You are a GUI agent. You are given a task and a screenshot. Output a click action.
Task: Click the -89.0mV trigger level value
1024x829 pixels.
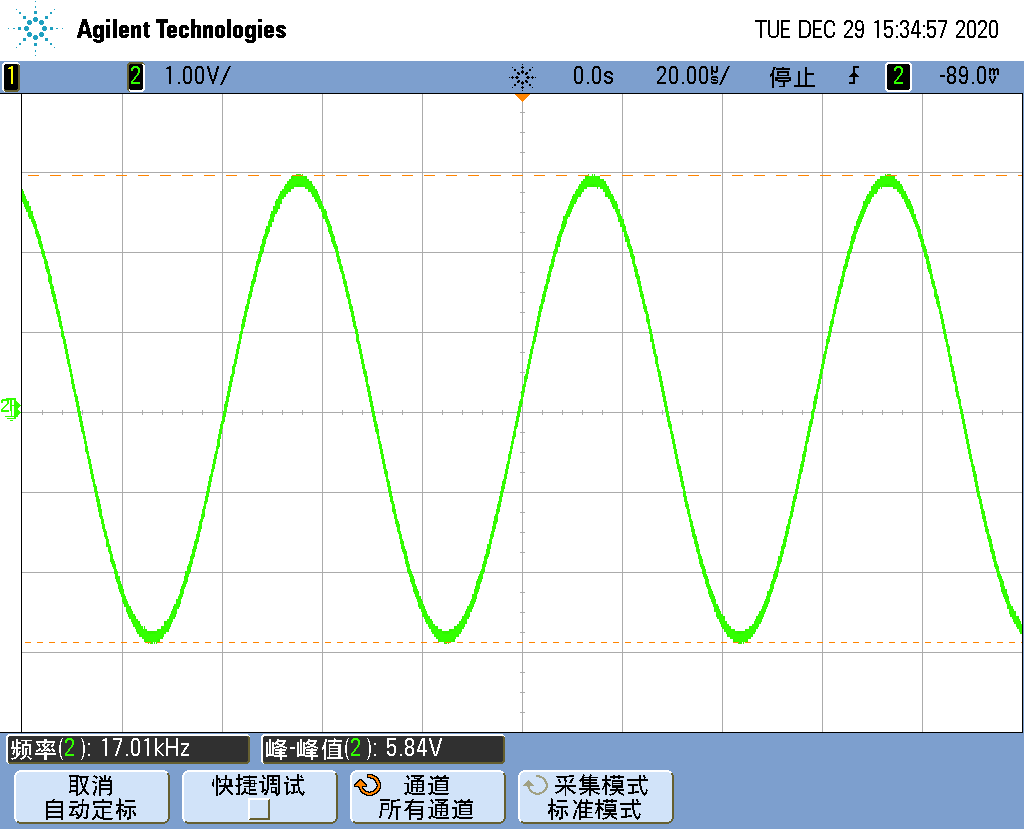click(x=969, y=76)
